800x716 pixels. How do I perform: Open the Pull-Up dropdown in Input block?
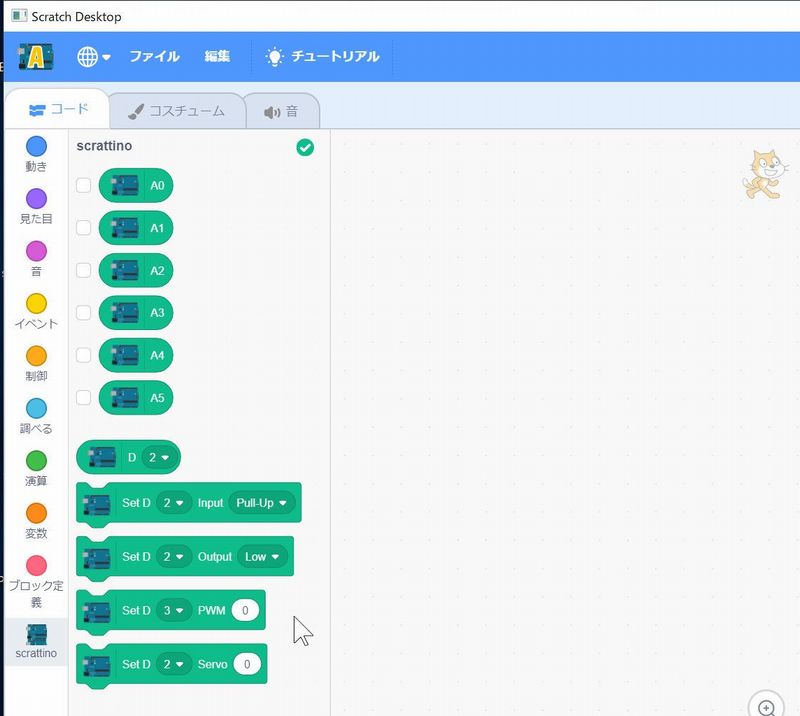(x=262, y=502)
